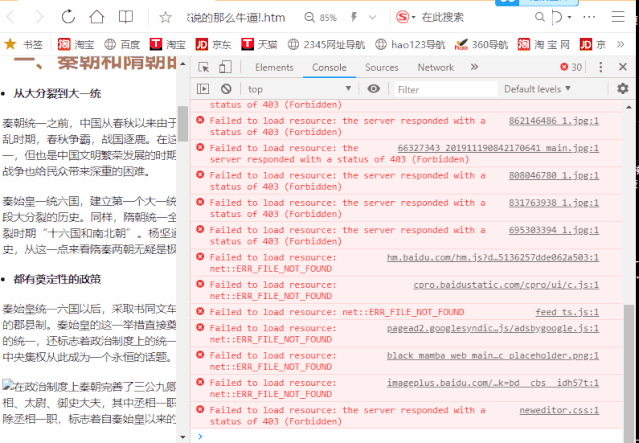This screenshot has width=639, height=443.
Task: Clear the console messages
Action: [225, 89]
